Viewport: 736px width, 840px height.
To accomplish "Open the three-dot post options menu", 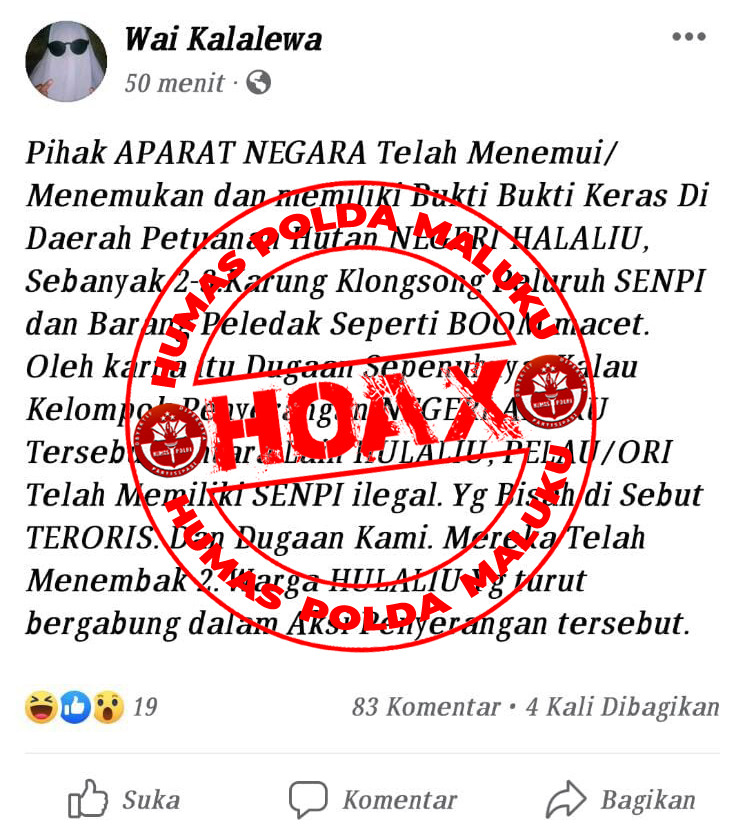I will 689,36.
